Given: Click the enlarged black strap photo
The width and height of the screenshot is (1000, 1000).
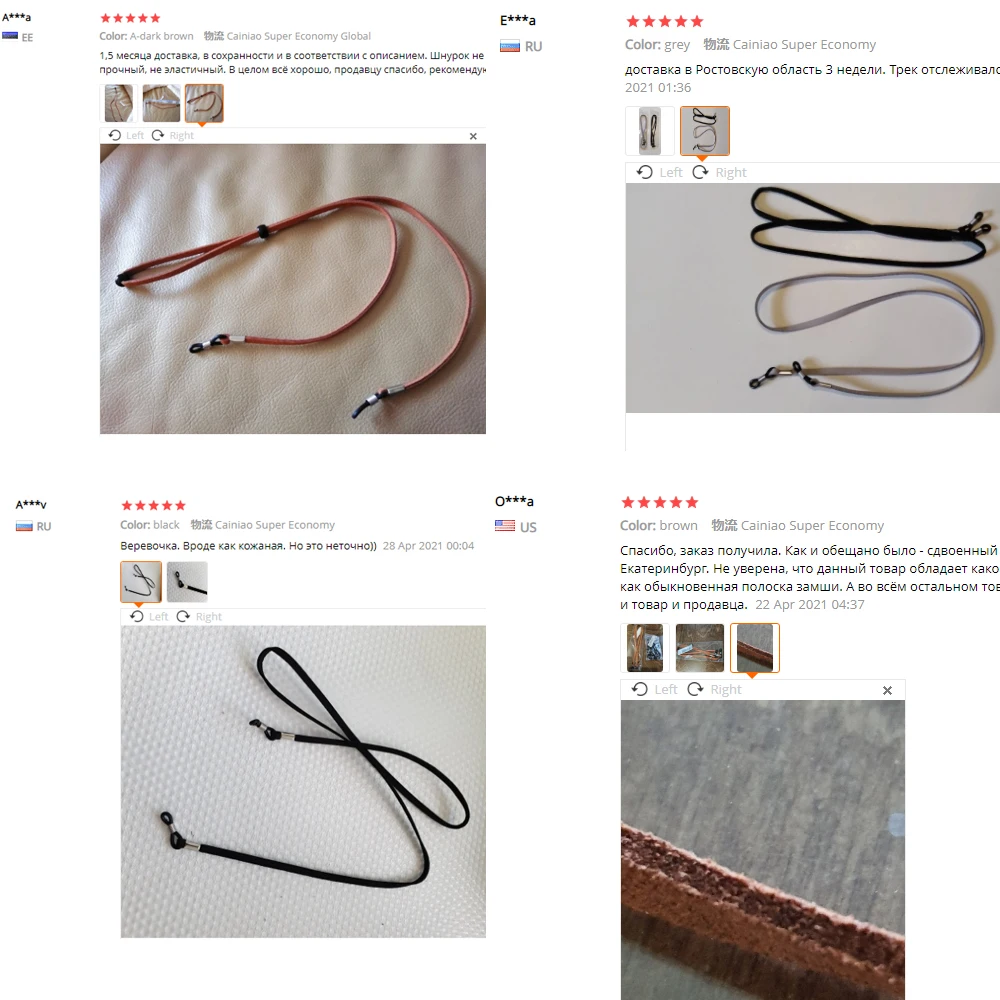Looking at the screenshot, I should click(303, 781).
